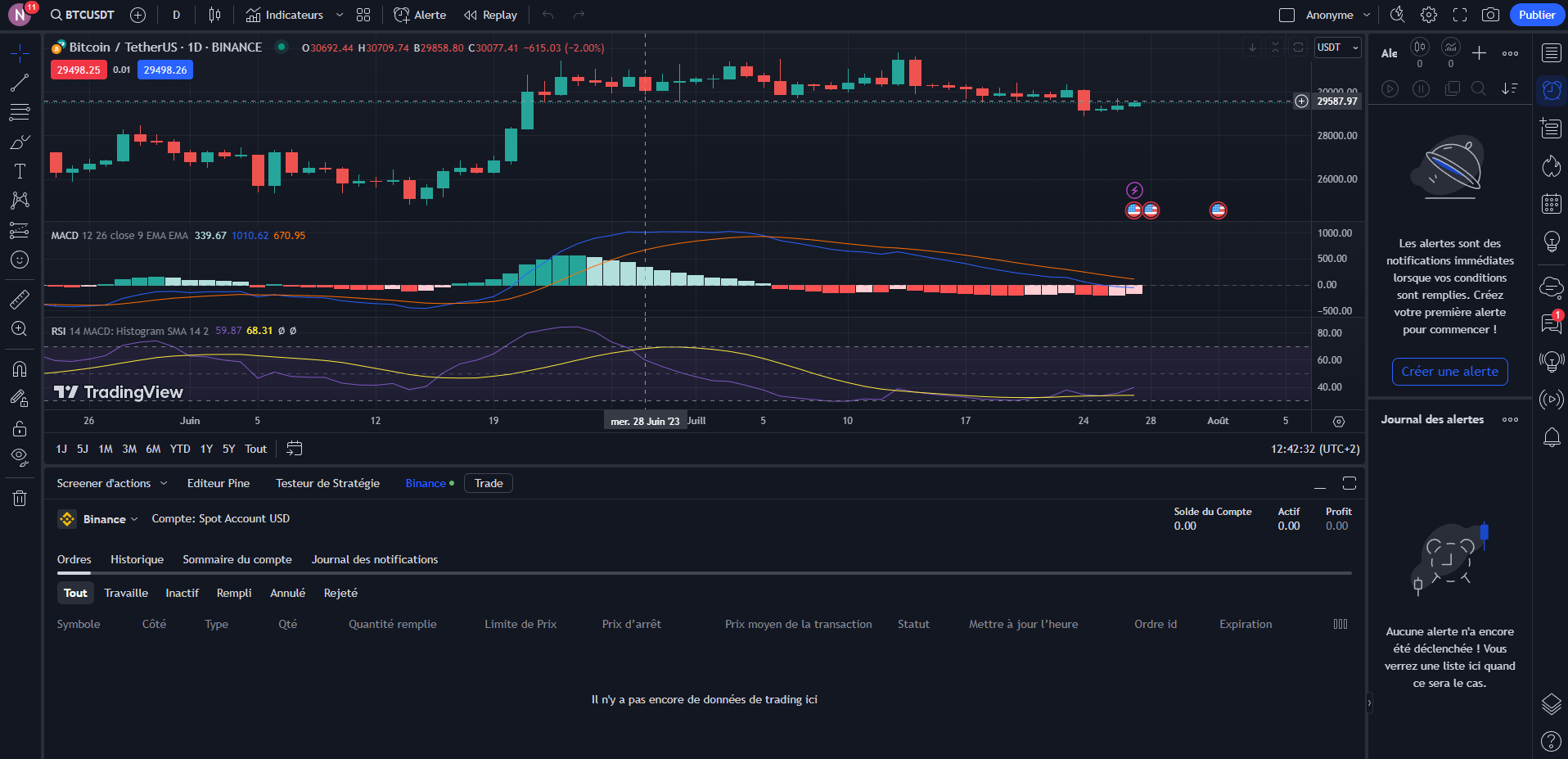Screen dimensions: 1568x759
Task: Activate the ruler measure tool
Action: tap(20, 299)
